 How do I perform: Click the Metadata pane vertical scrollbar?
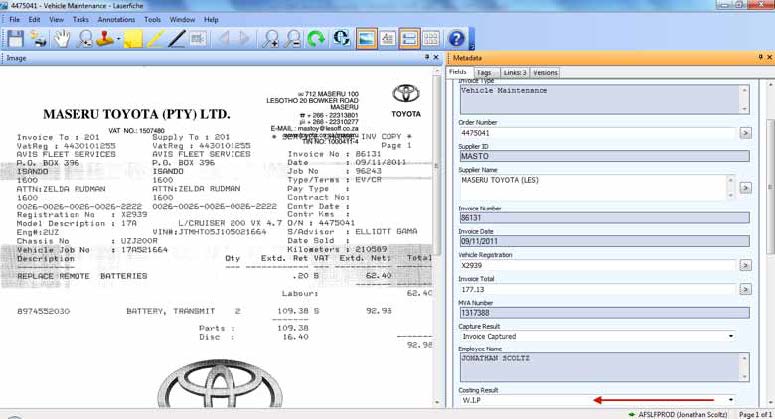point(770,187)
